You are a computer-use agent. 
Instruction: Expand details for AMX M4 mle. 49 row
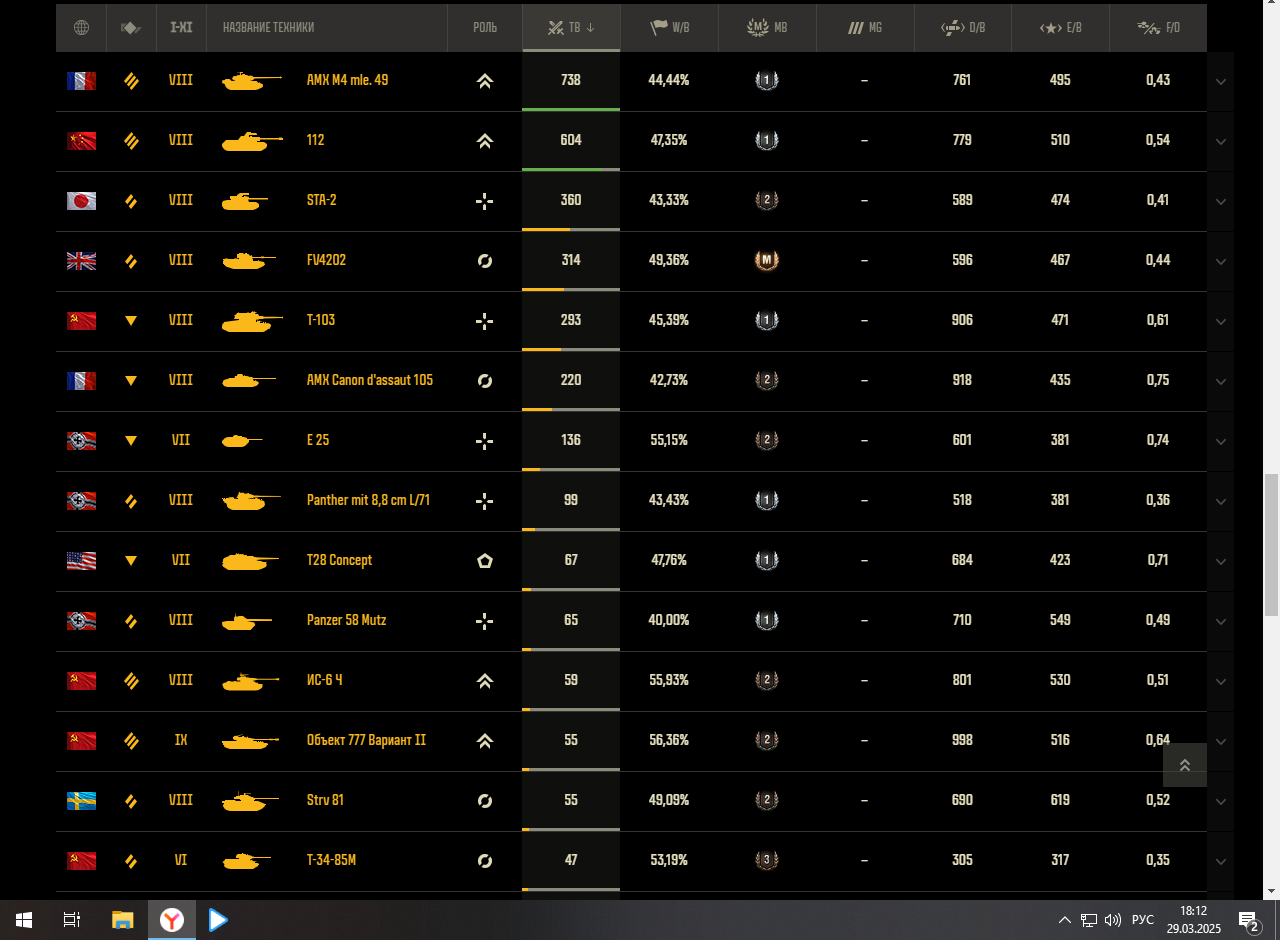click(x=1221, y=81)
